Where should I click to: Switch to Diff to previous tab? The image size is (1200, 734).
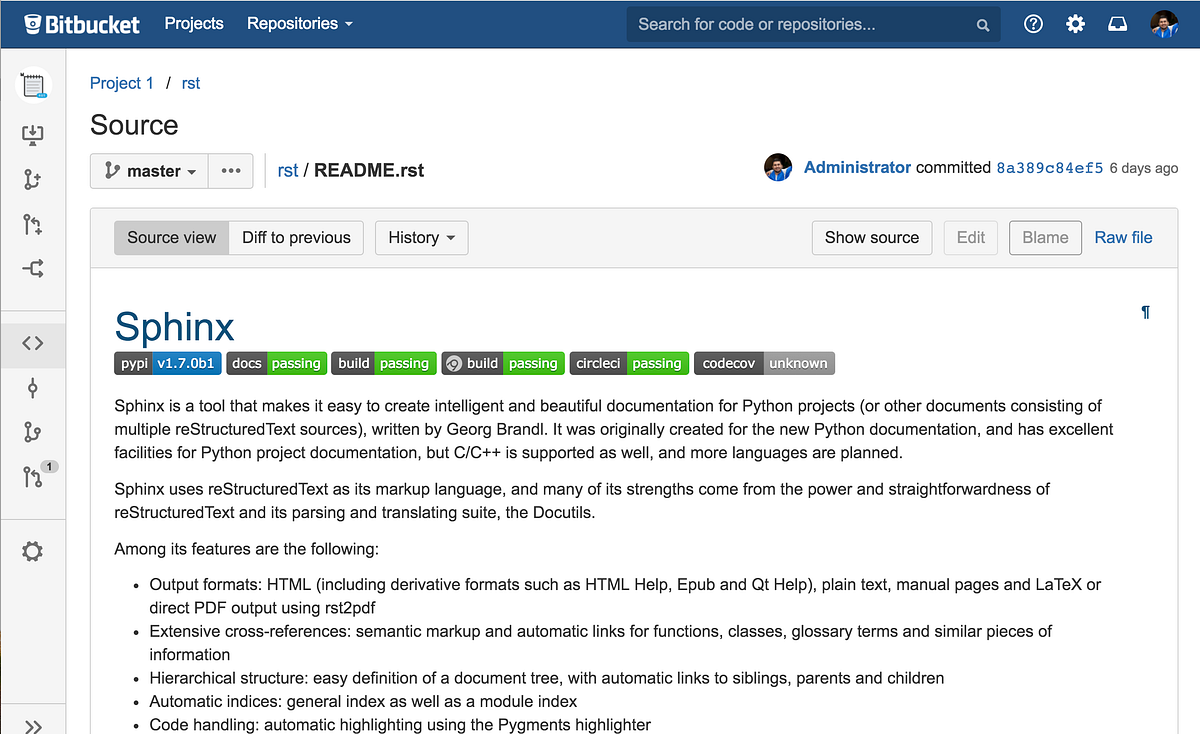click(296, 237)
